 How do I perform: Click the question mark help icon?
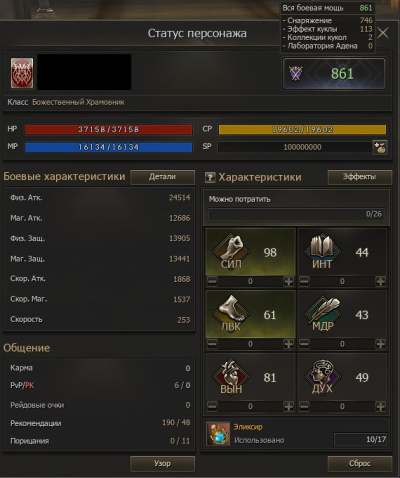pos(210,177)
